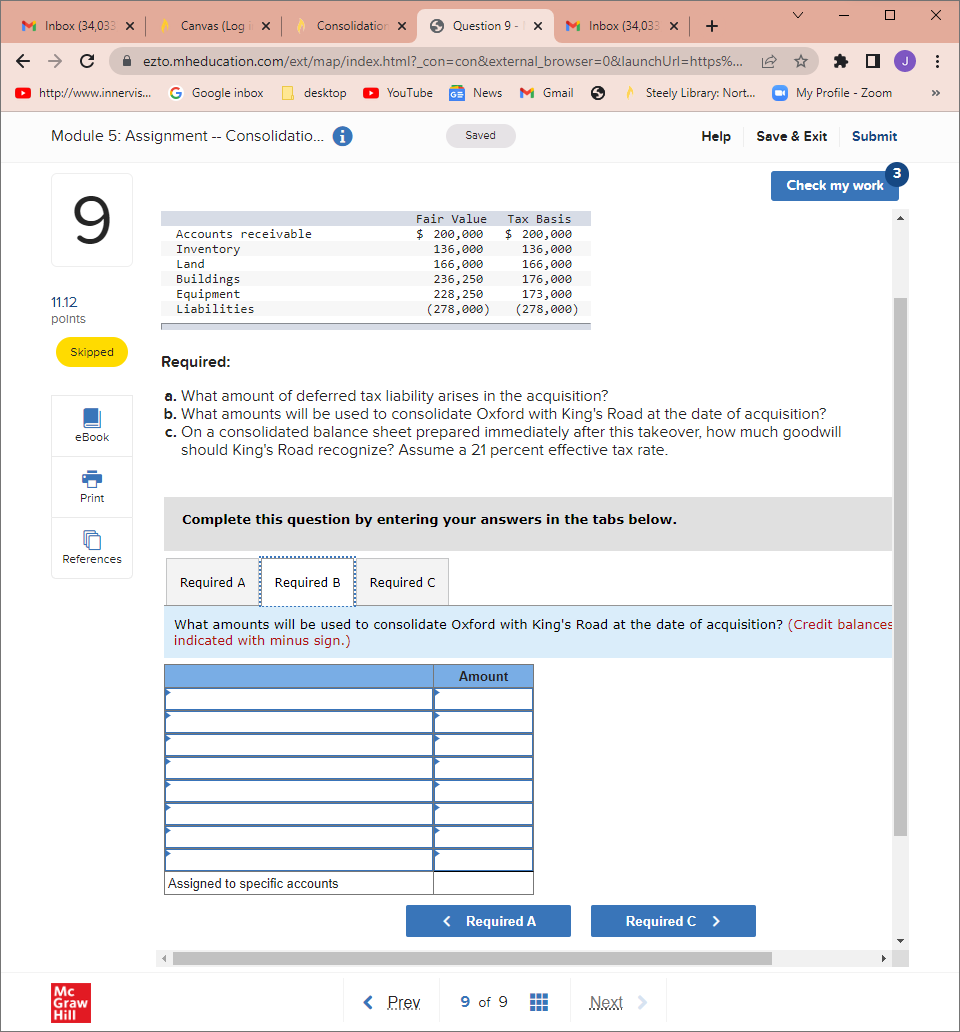Open the Chrome extensions puzzle icon
This screenshot has height=1032, width=960.
(841, 61)
